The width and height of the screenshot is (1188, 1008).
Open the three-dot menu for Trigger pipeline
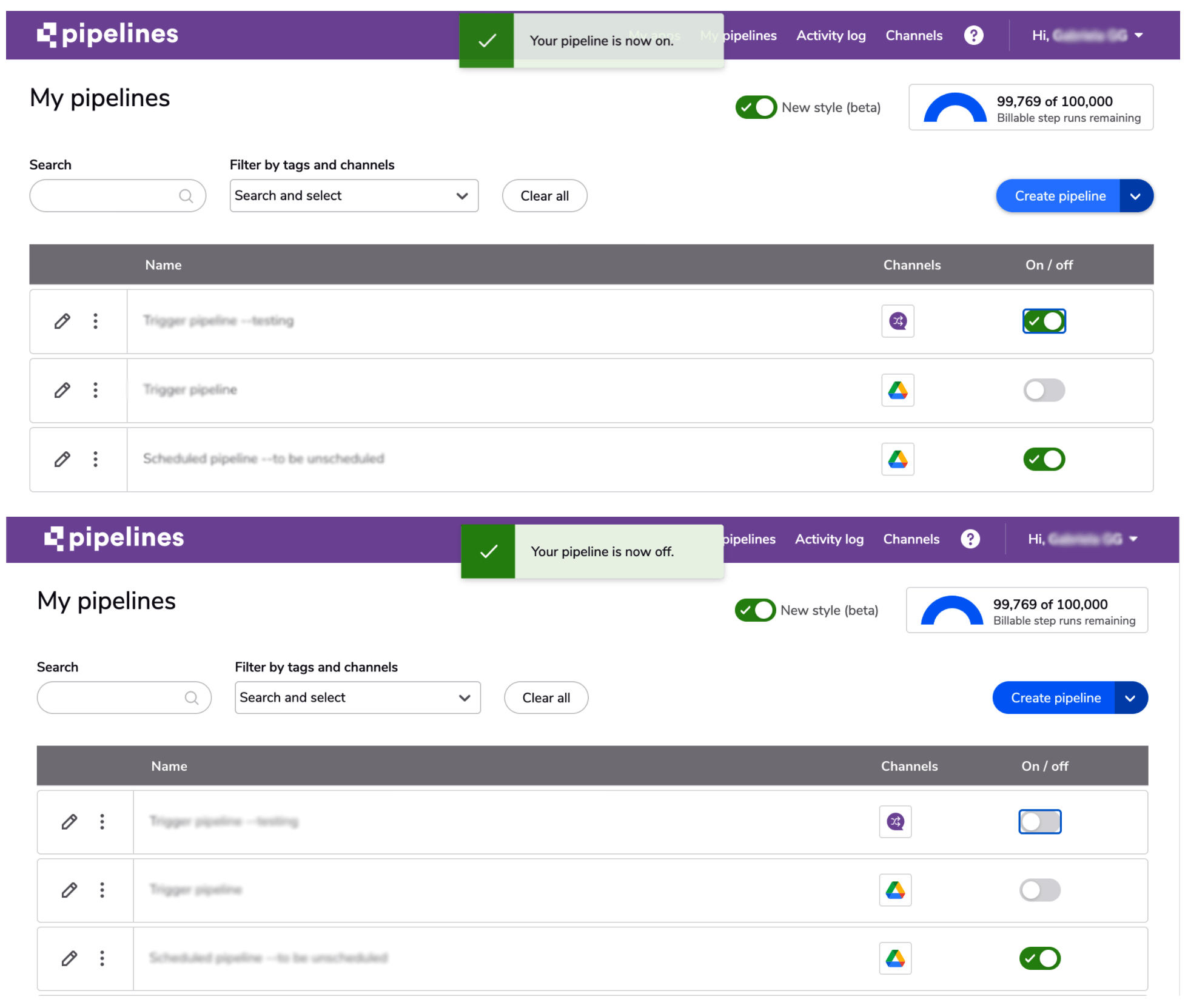tap(95, 390)
